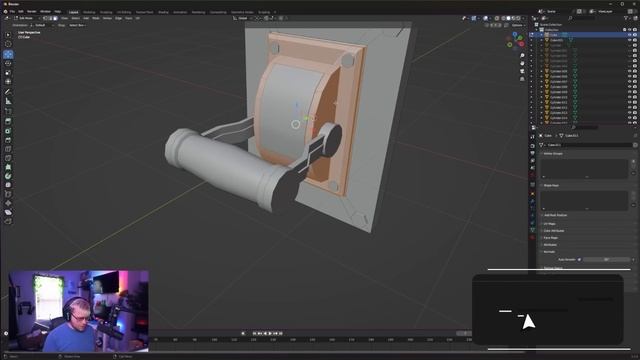Open Global transform orientation dropdown
640x360 pixels.
tap(243, 18)
